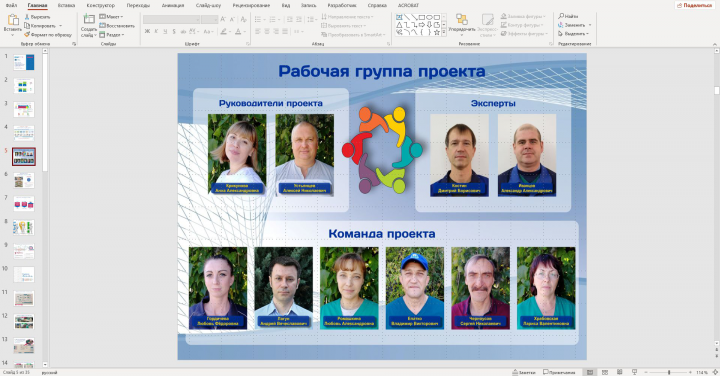Toggle bold Ж formatting

tap(147, 31)
